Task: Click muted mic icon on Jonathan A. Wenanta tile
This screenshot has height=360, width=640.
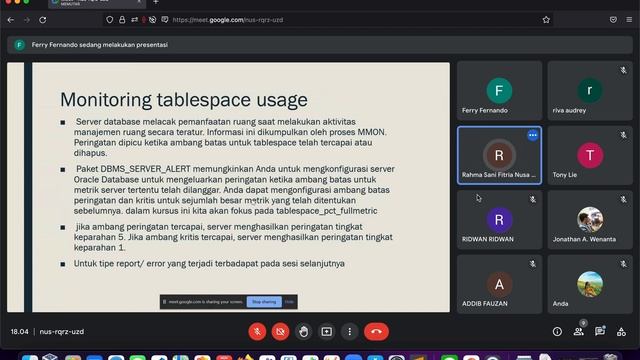Action: point(623,199)
